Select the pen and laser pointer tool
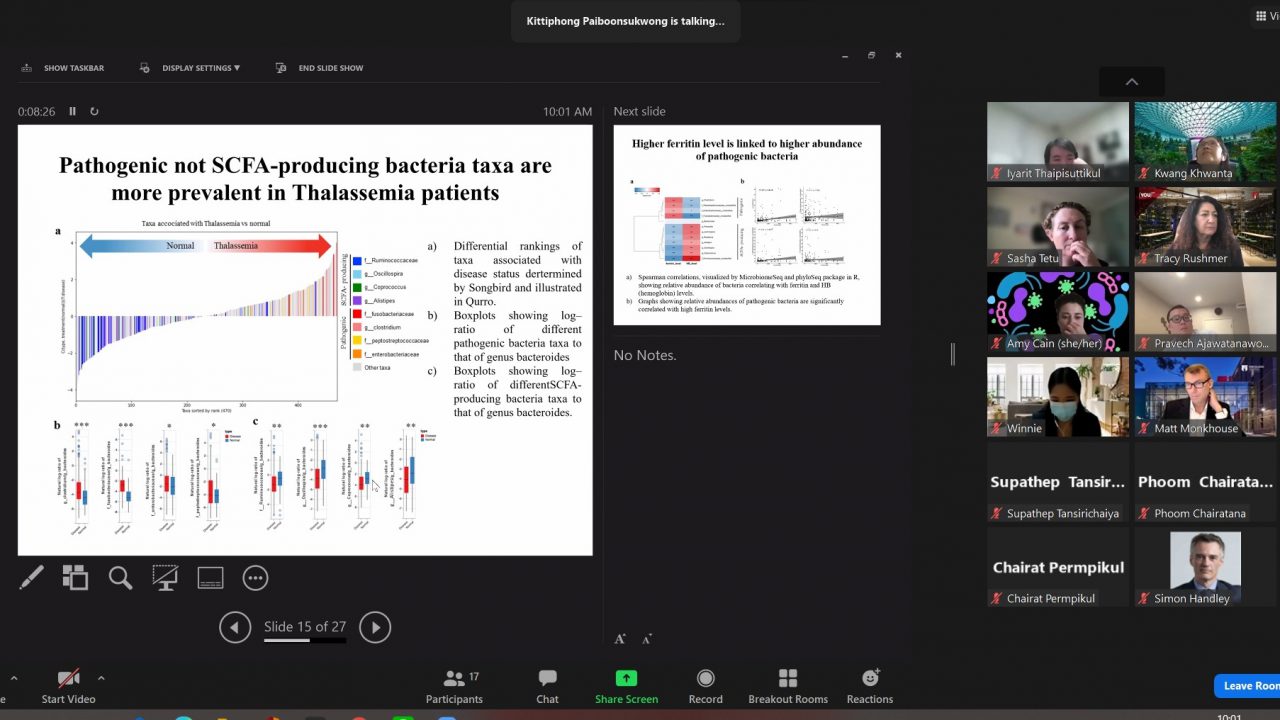The image size is (1280, 720). 31,578
